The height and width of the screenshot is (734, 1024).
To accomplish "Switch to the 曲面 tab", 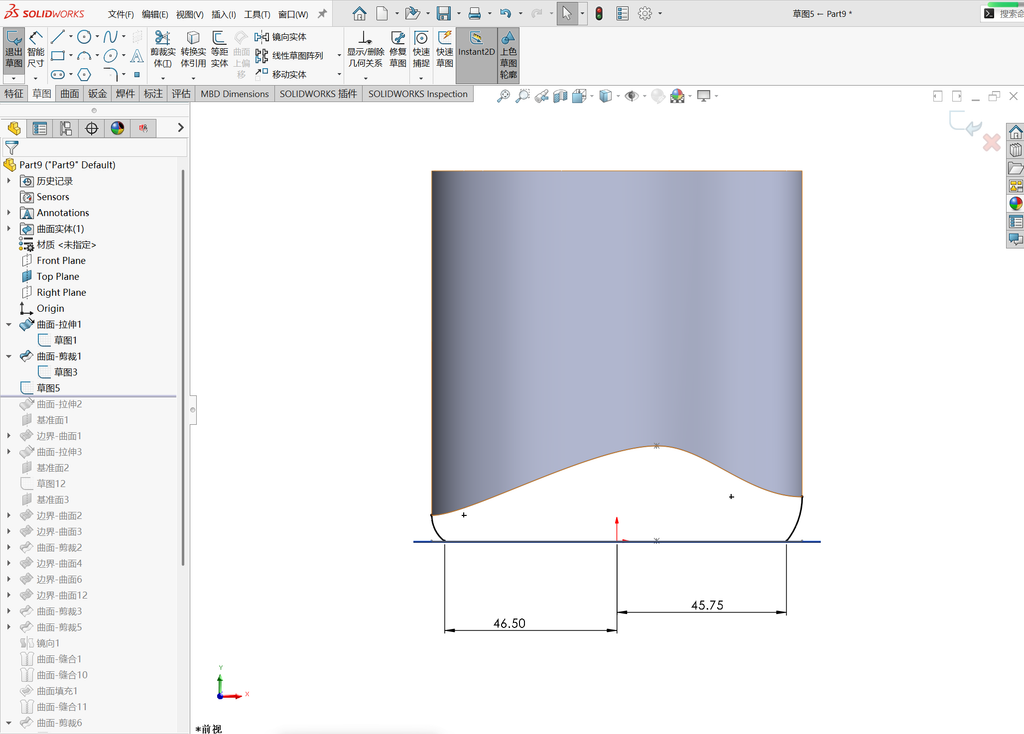I will [x=70, y=93].
